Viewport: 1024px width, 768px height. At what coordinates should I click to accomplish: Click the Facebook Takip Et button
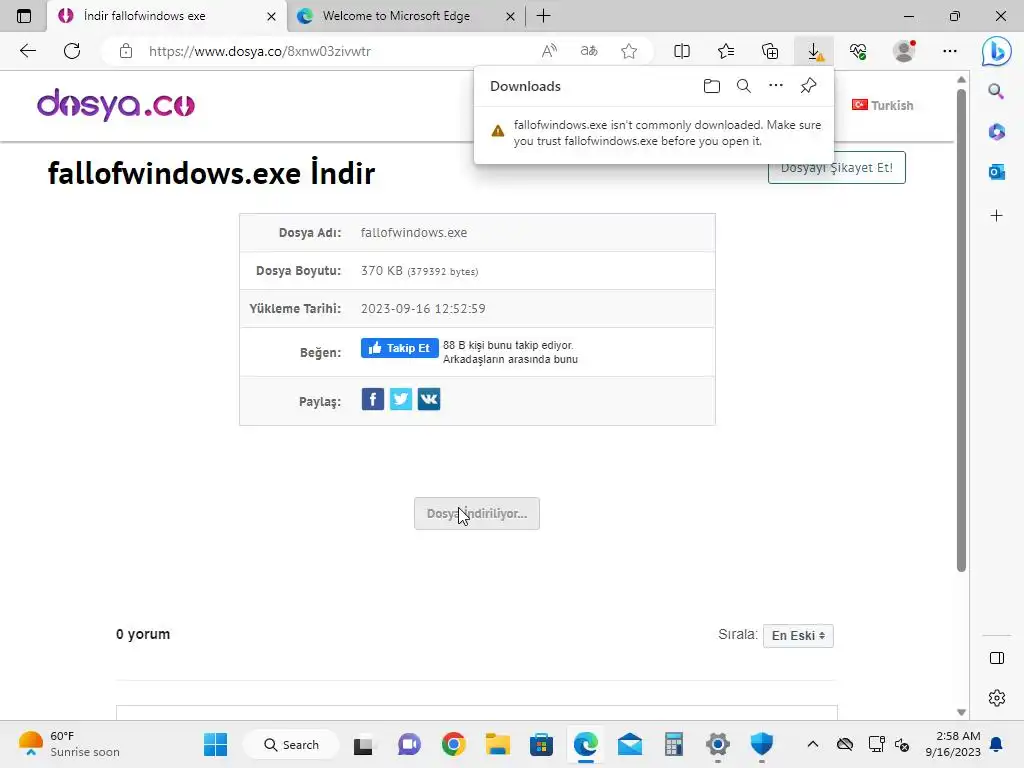tap(400, 348)
